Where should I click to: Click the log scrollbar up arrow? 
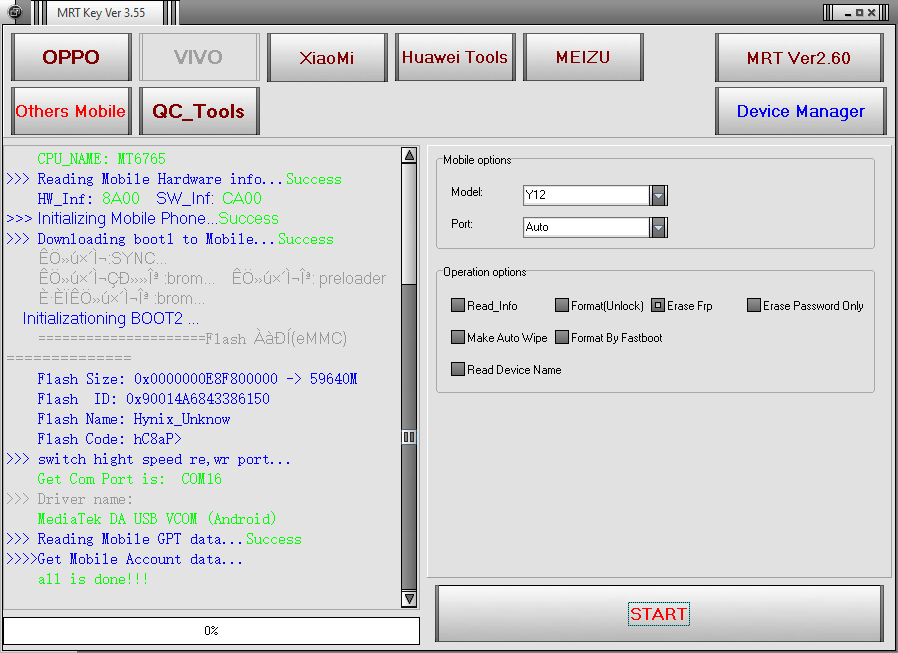409,155
